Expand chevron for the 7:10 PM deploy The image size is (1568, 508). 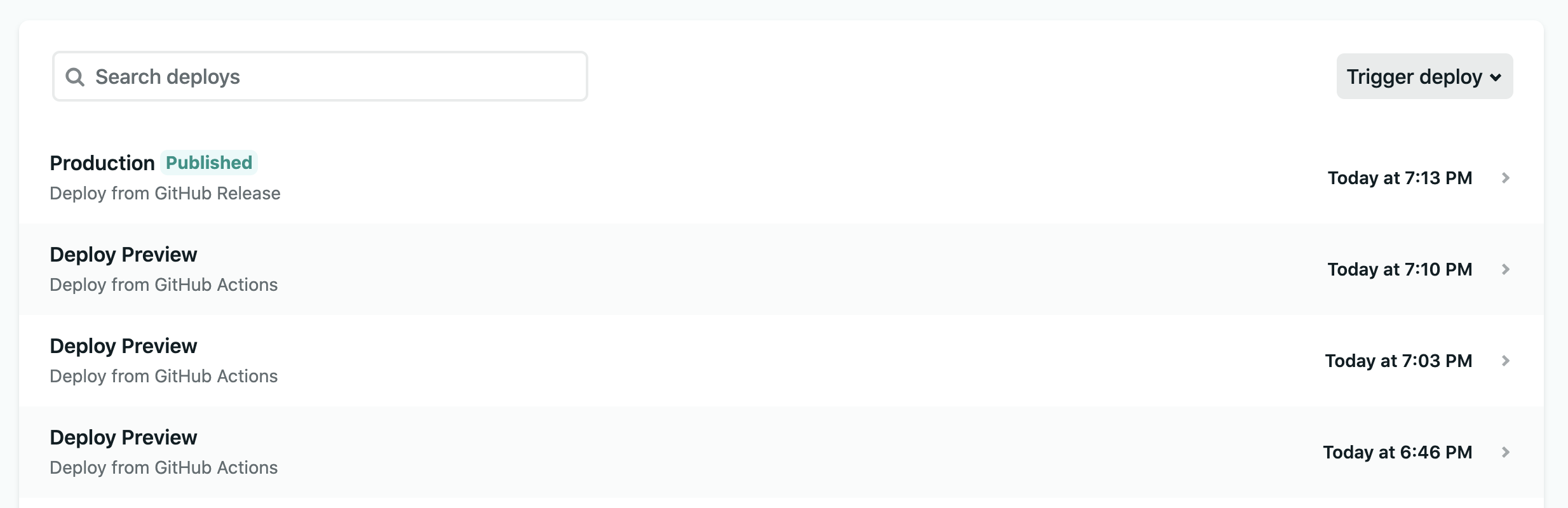click(1505, 269)
